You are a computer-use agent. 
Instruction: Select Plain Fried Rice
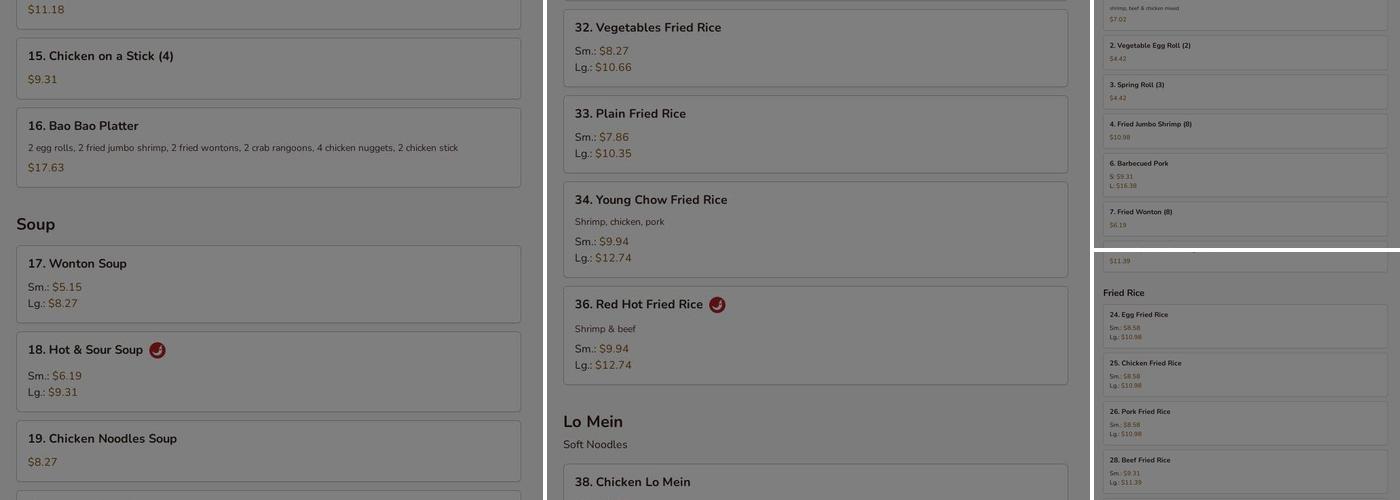[x=815, y=134]
